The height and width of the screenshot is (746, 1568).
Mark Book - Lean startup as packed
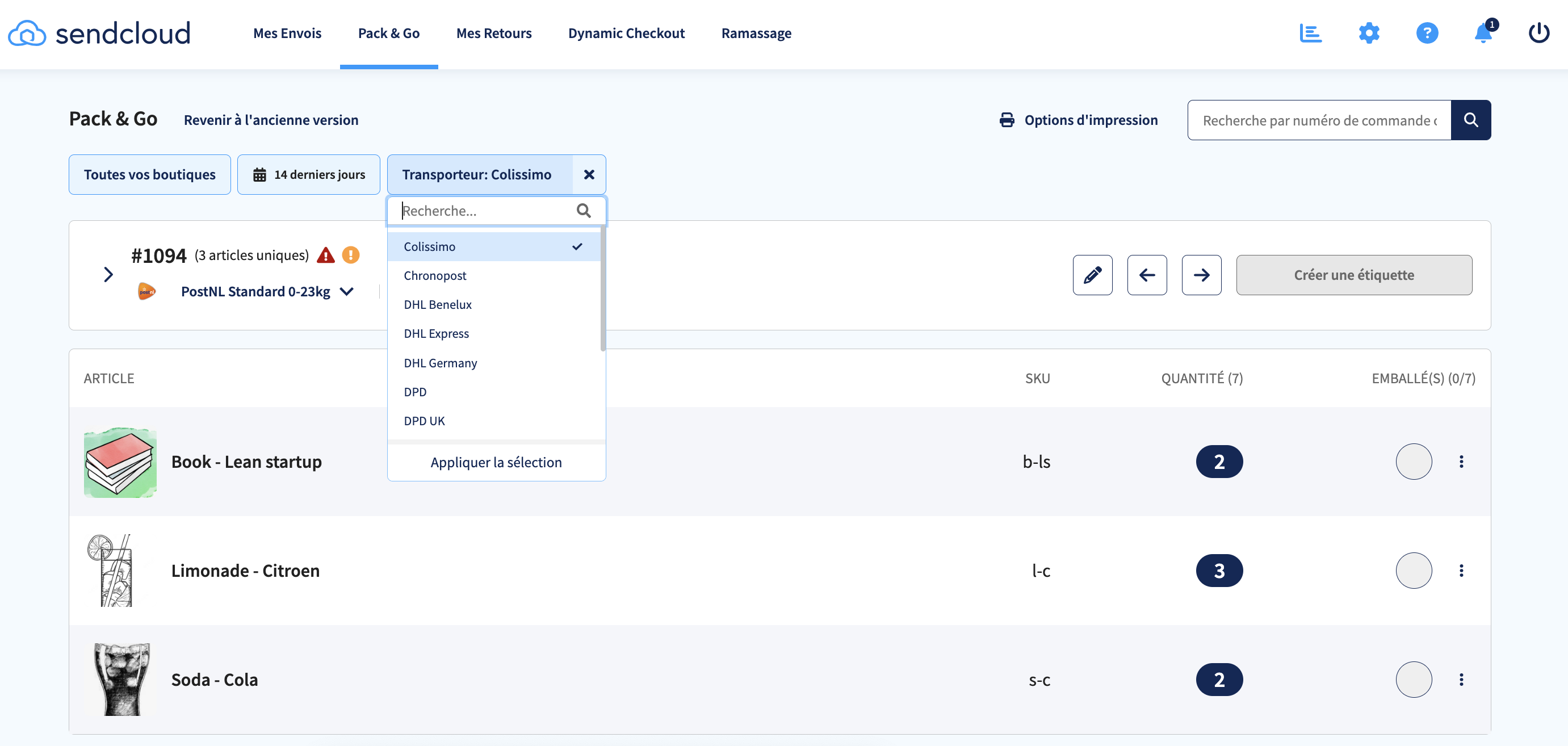point(1414,462)
